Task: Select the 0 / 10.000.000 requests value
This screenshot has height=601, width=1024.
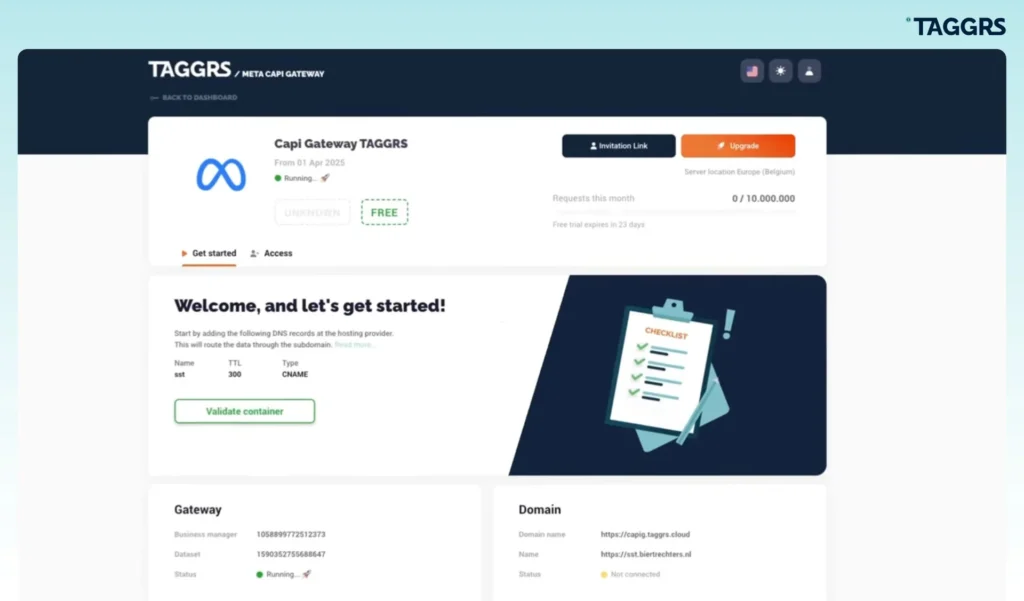Action: tap(763, 199)
